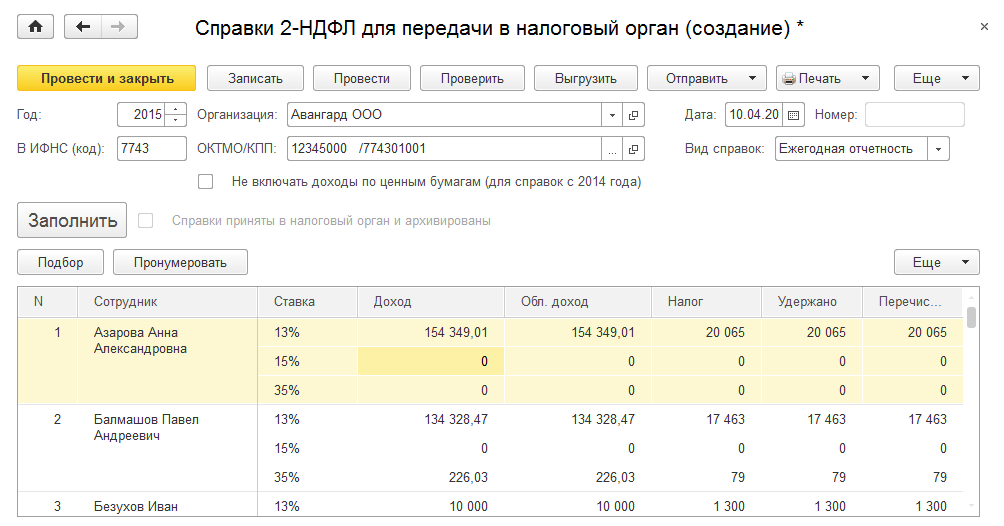Expand the Организация dropdown list
Screen dimensions: 1004x526
612,115
